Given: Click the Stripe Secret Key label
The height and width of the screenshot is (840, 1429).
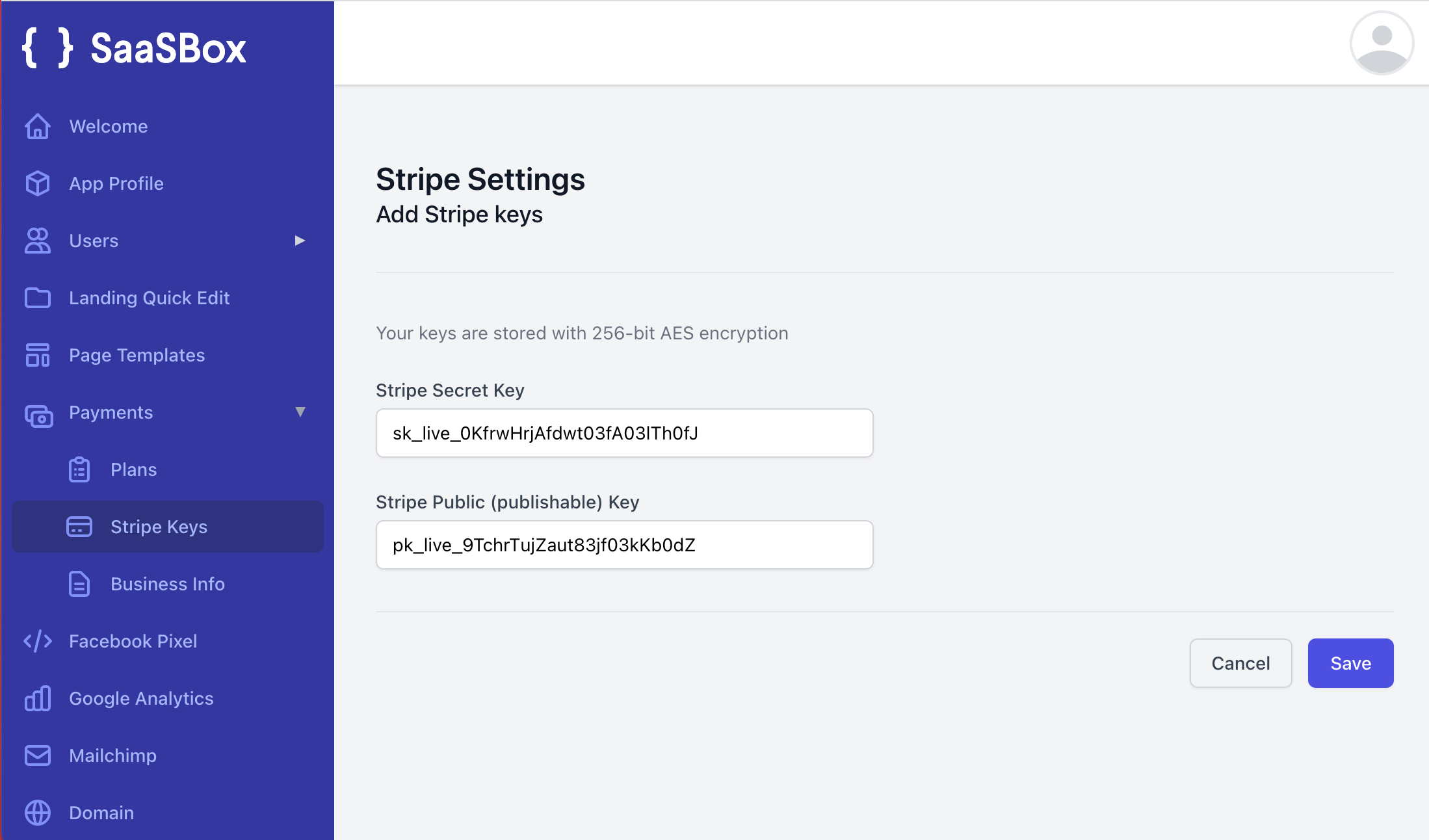Looking at the screenshot, I should click(x=450, y=390).
